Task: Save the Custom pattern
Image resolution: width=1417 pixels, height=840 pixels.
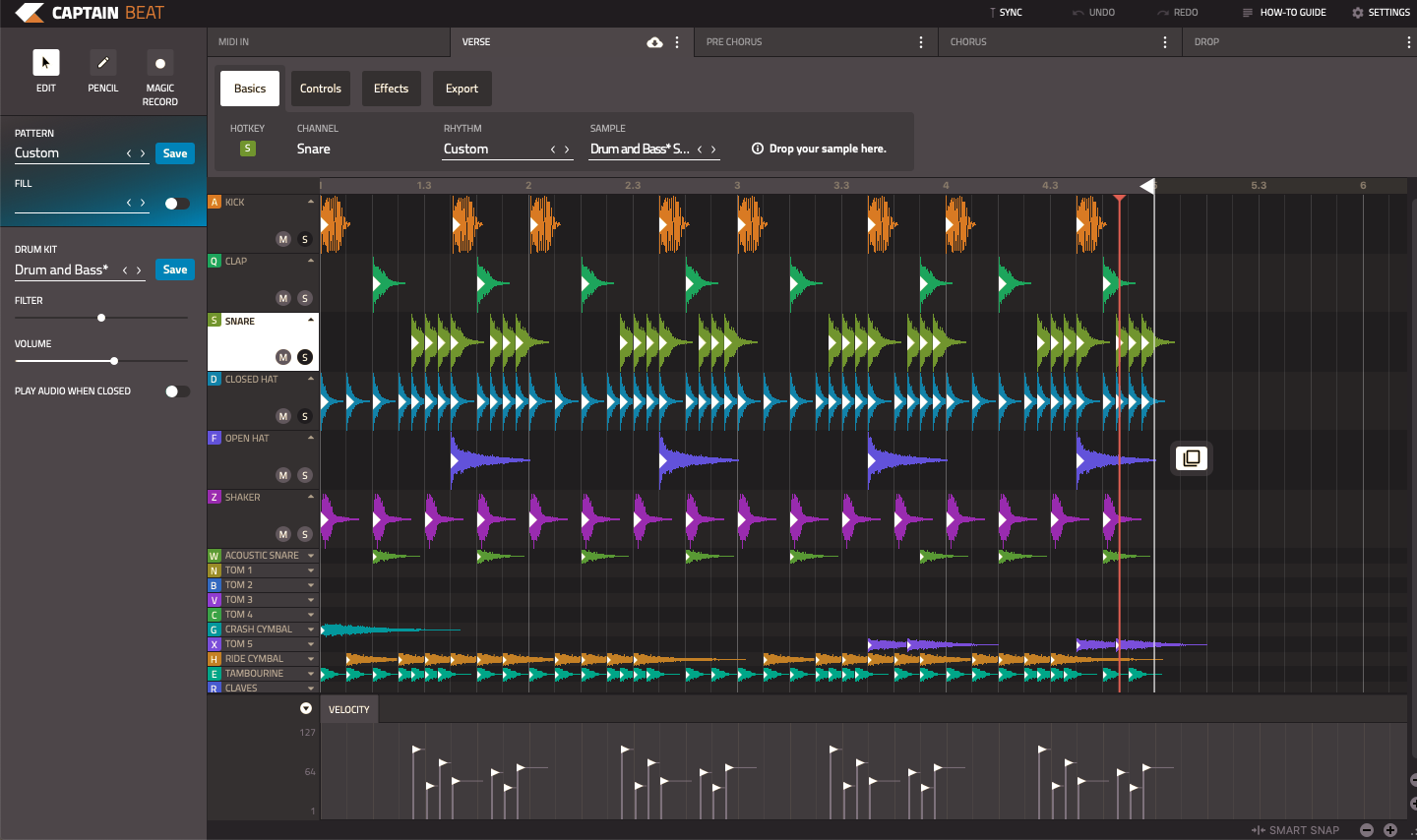Action: (175, 153)
